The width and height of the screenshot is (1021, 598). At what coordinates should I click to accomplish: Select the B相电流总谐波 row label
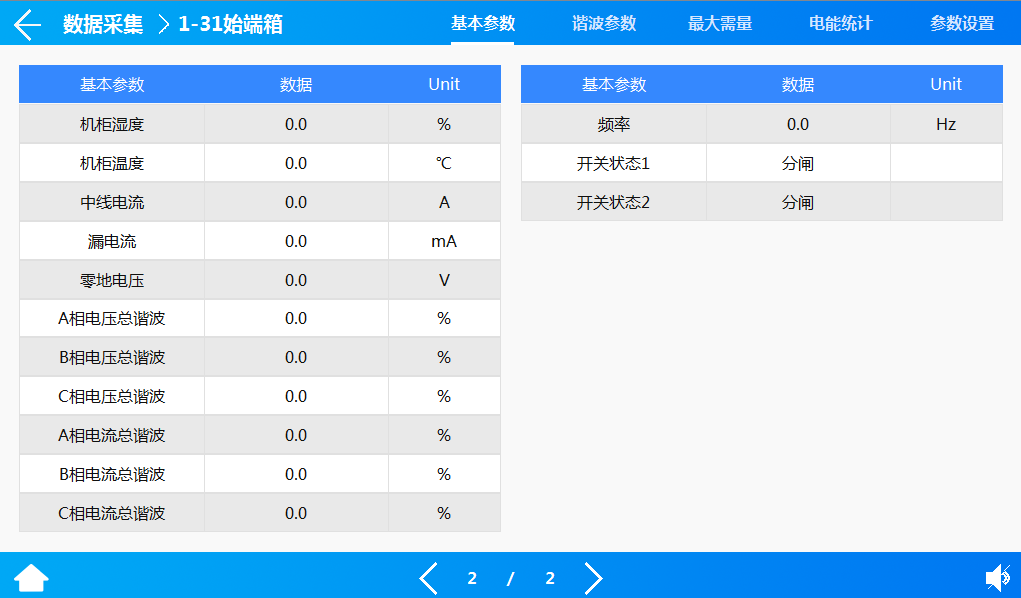[112, 474]
